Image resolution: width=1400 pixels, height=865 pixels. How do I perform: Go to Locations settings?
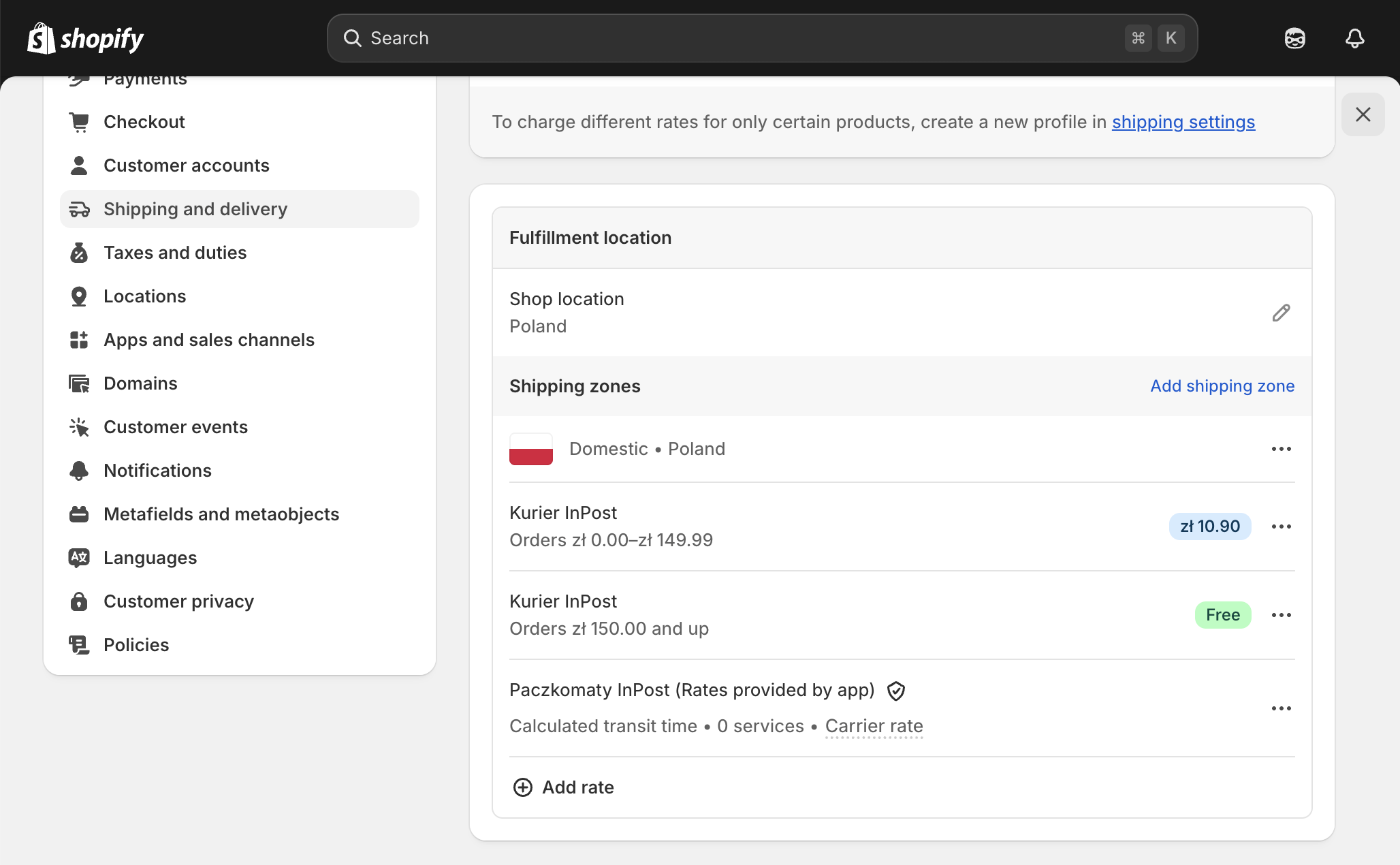(x=240, y=296)
